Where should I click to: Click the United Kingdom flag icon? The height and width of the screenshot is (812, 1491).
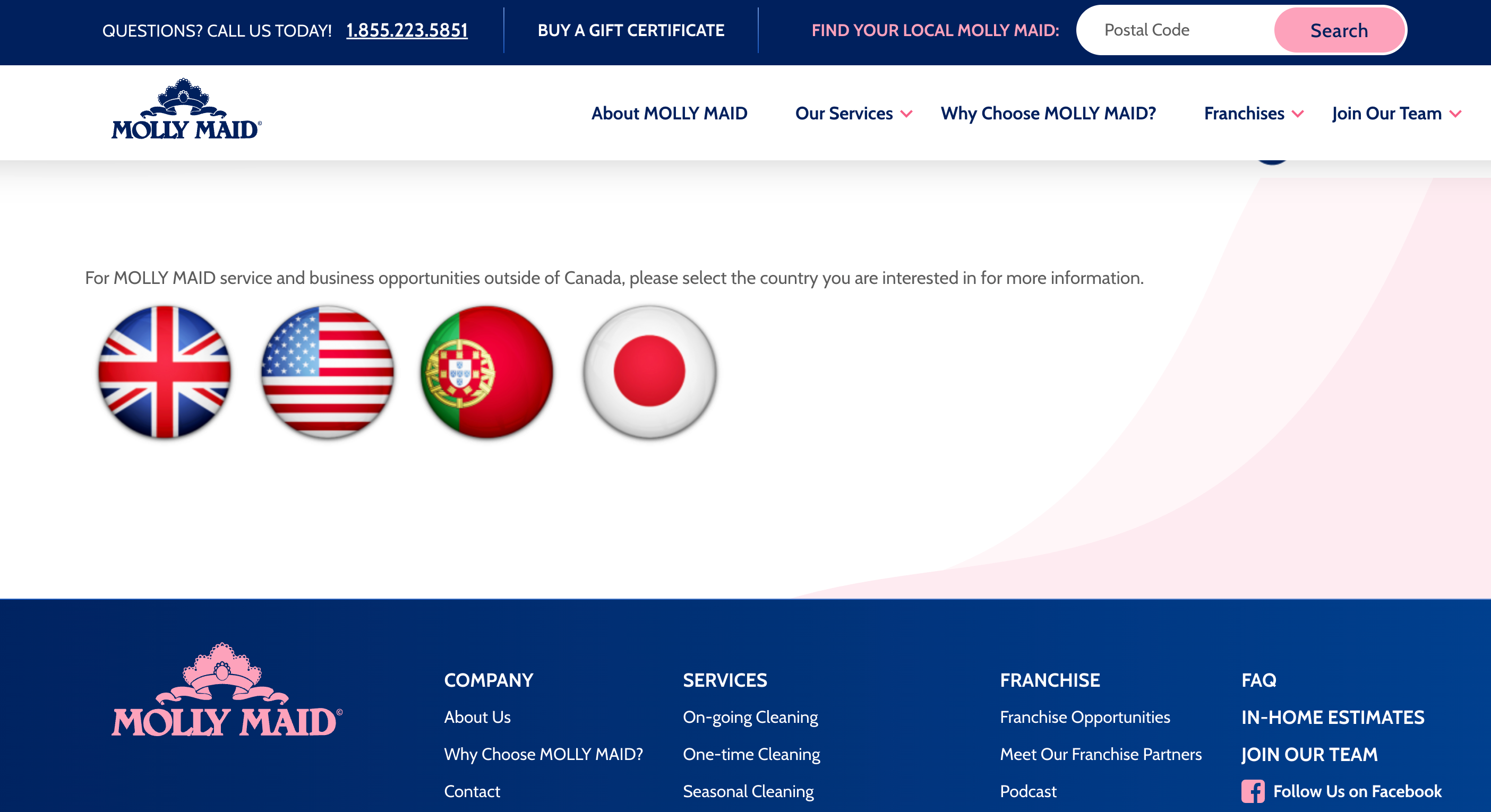tap(165, 372)
